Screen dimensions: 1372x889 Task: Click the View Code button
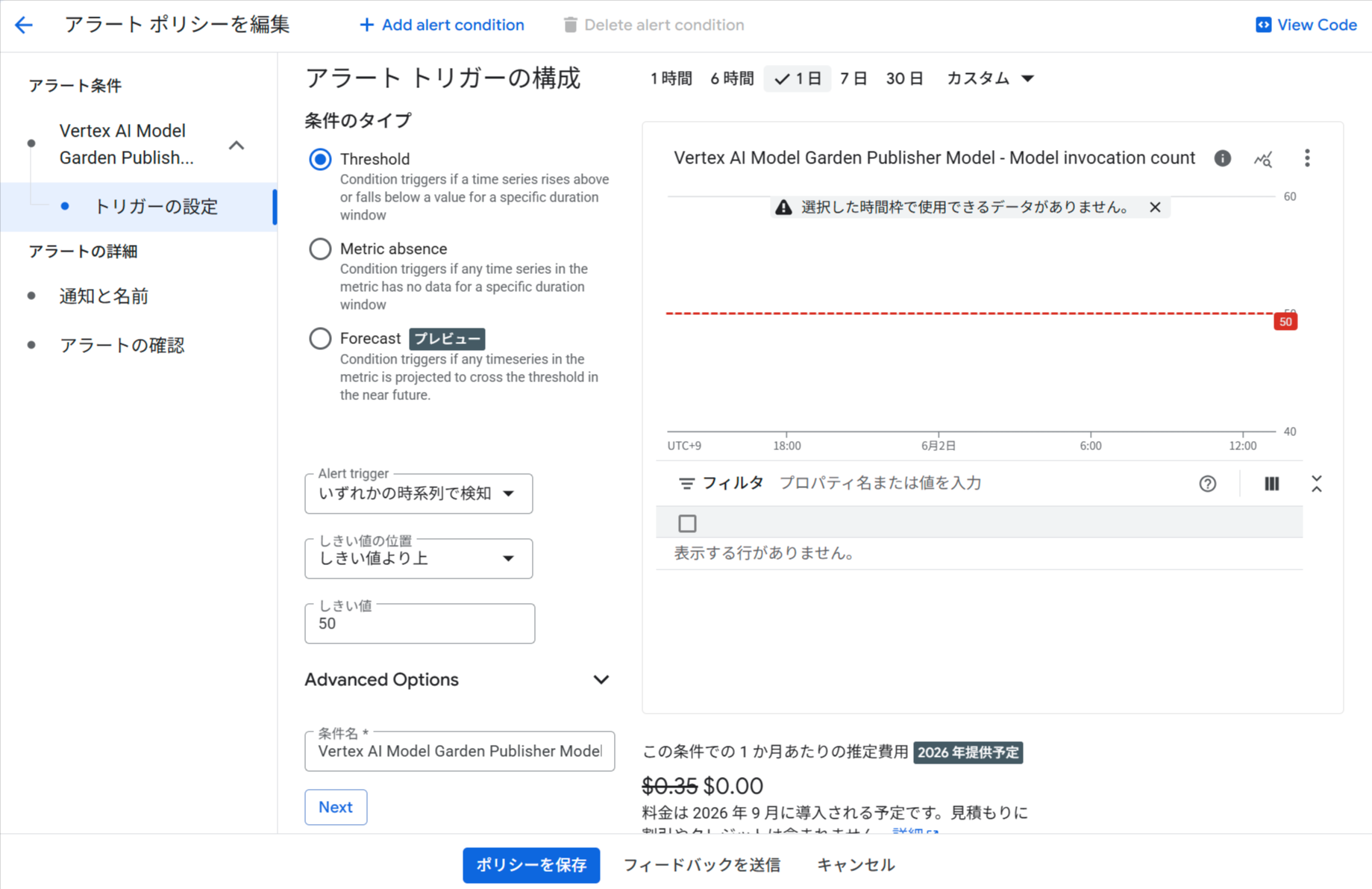pos(1306,25)
